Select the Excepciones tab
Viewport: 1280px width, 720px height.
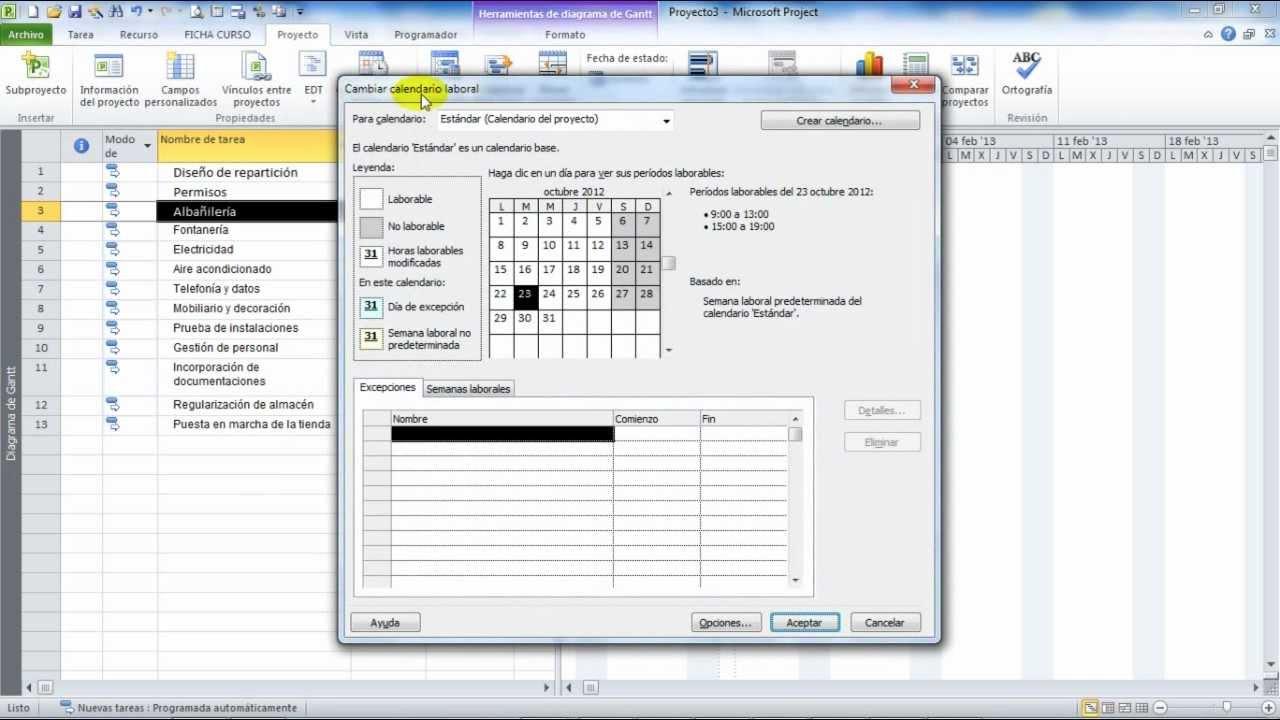[x=387, y=387]
